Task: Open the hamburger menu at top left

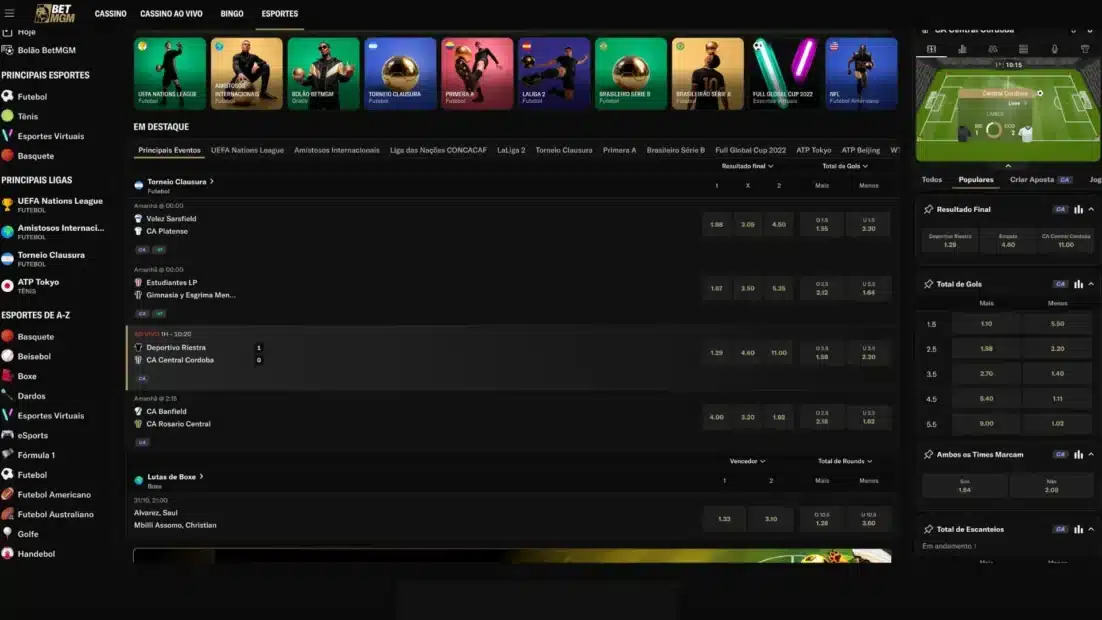Action: coord(9,13)
